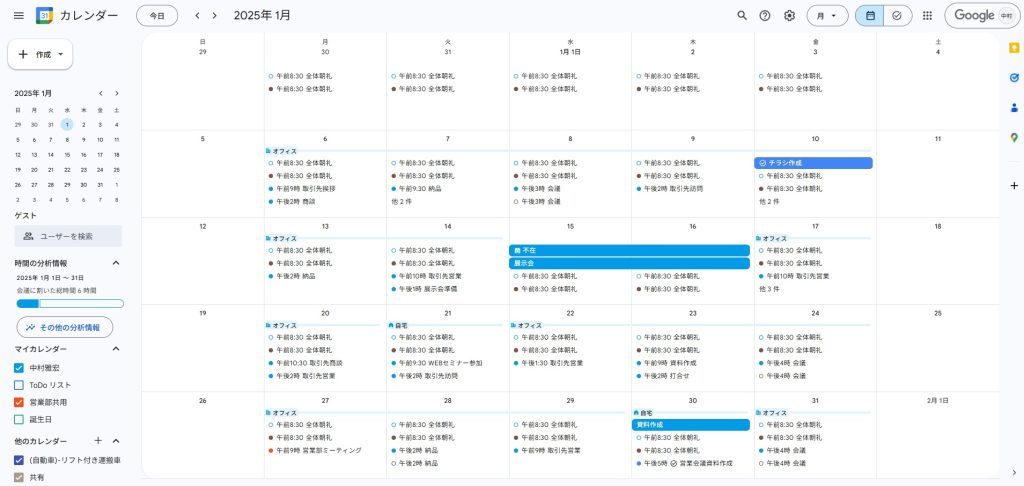Open the Google apps grid
This screenshot has height=486, width=1024.
click(x=927, y=16)
